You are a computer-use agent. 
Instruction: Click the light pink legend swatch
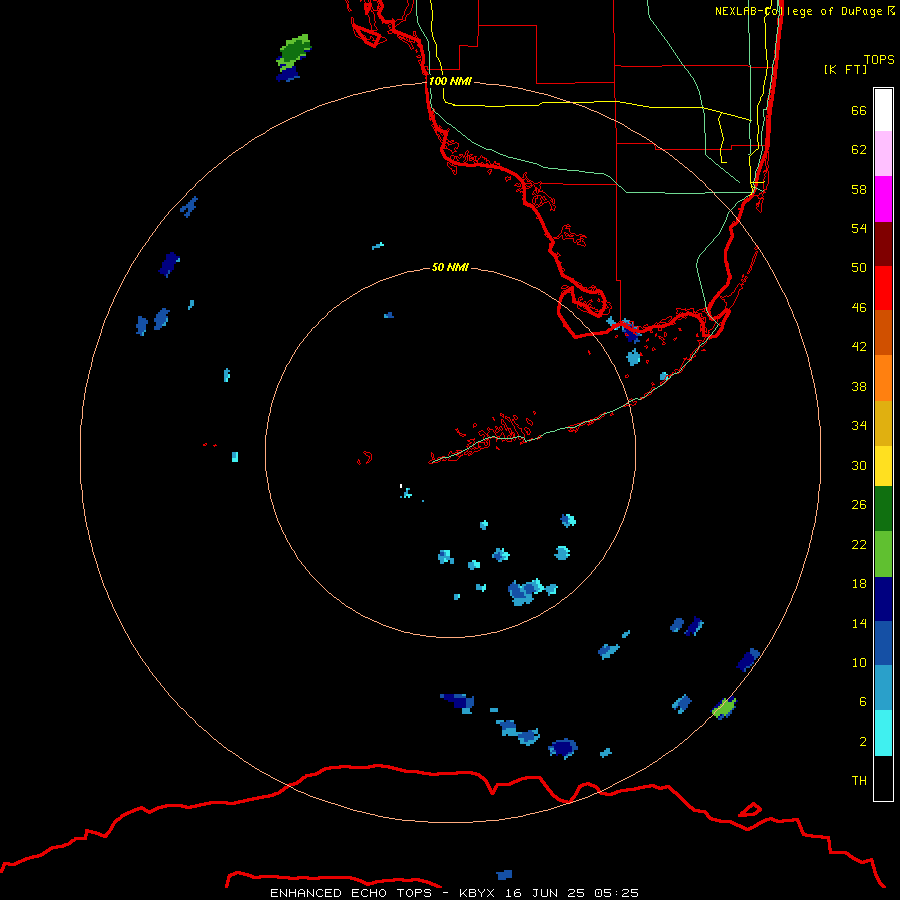pos(883,154)
